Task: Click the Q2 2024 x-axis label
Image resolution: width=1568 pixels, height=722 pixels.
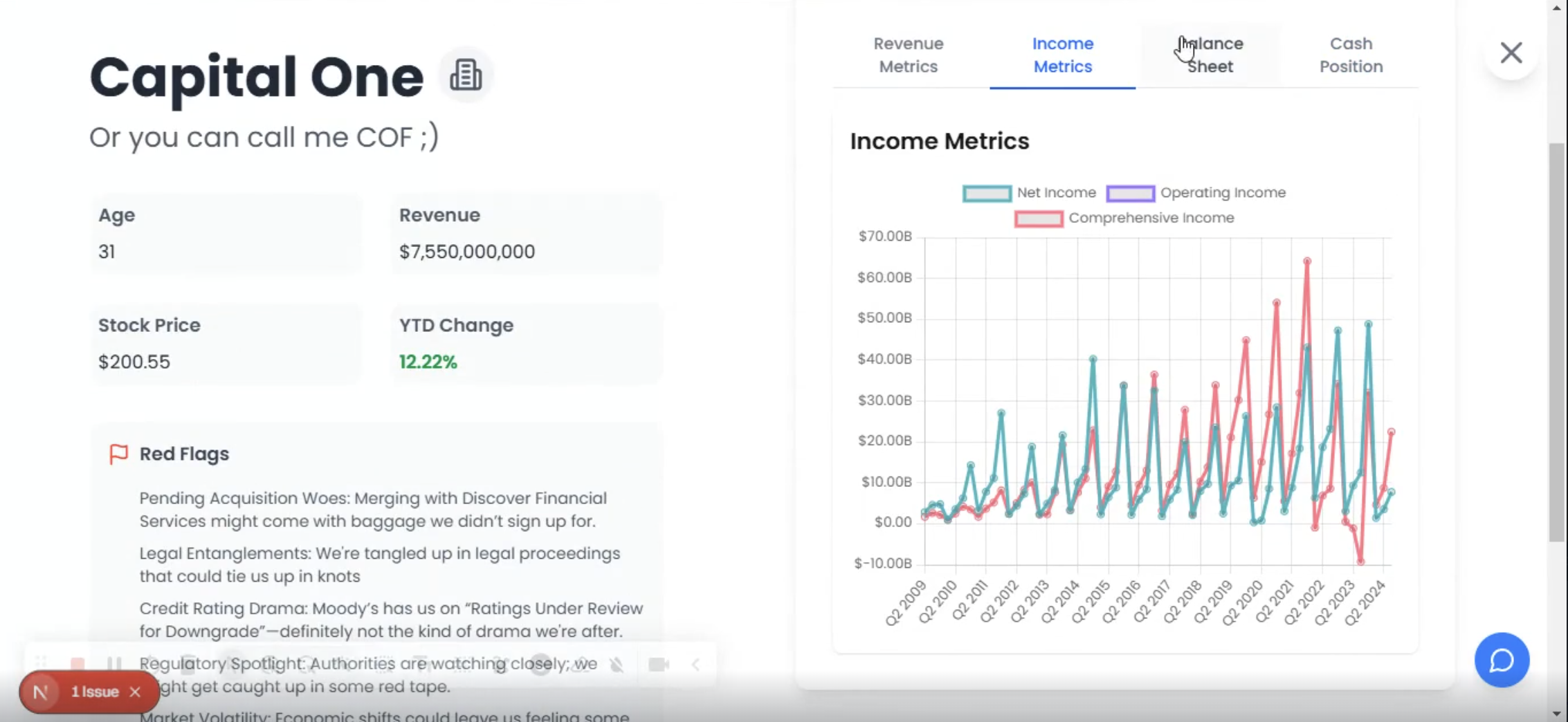Action: pos(1365,602)
